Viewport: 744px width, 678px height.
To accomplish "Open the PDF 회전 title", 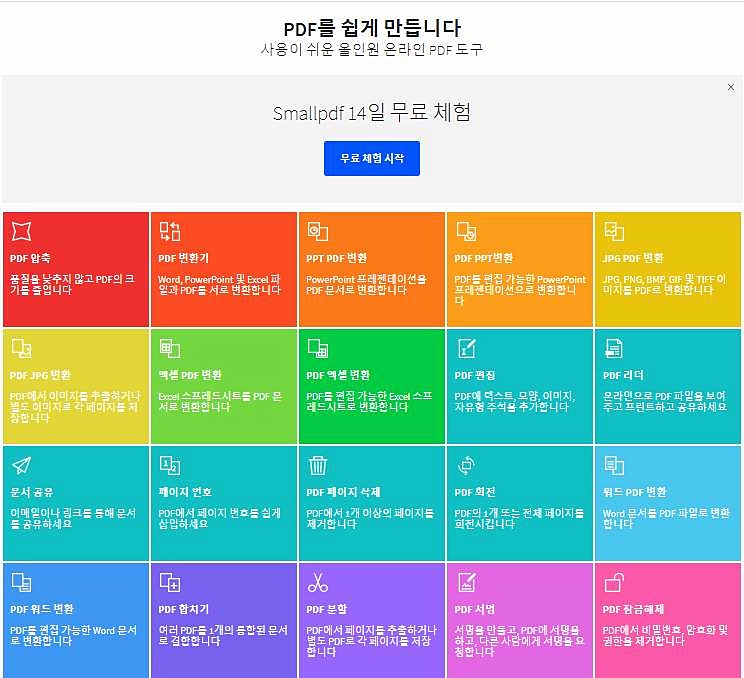I will point(475,492).
